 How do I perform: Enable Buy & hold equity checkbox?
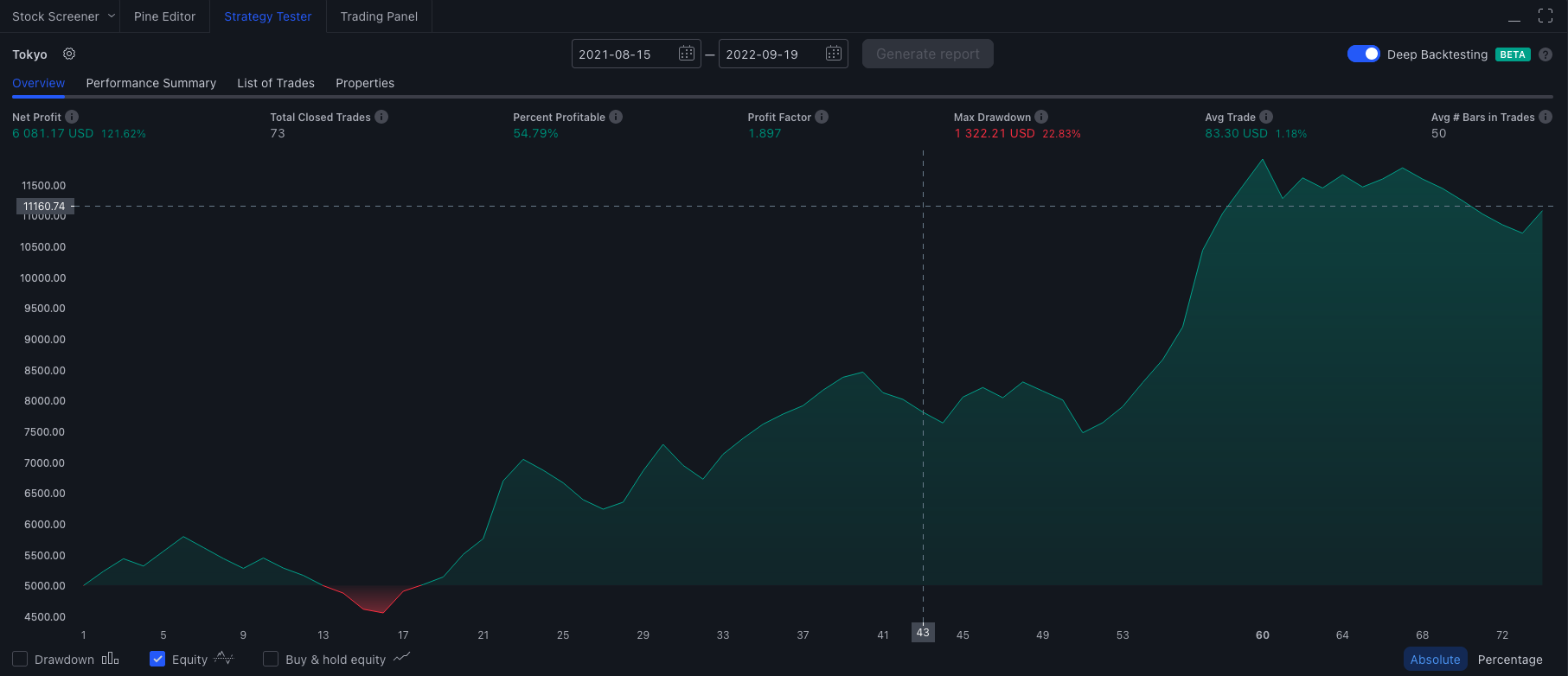pos(271,659)
